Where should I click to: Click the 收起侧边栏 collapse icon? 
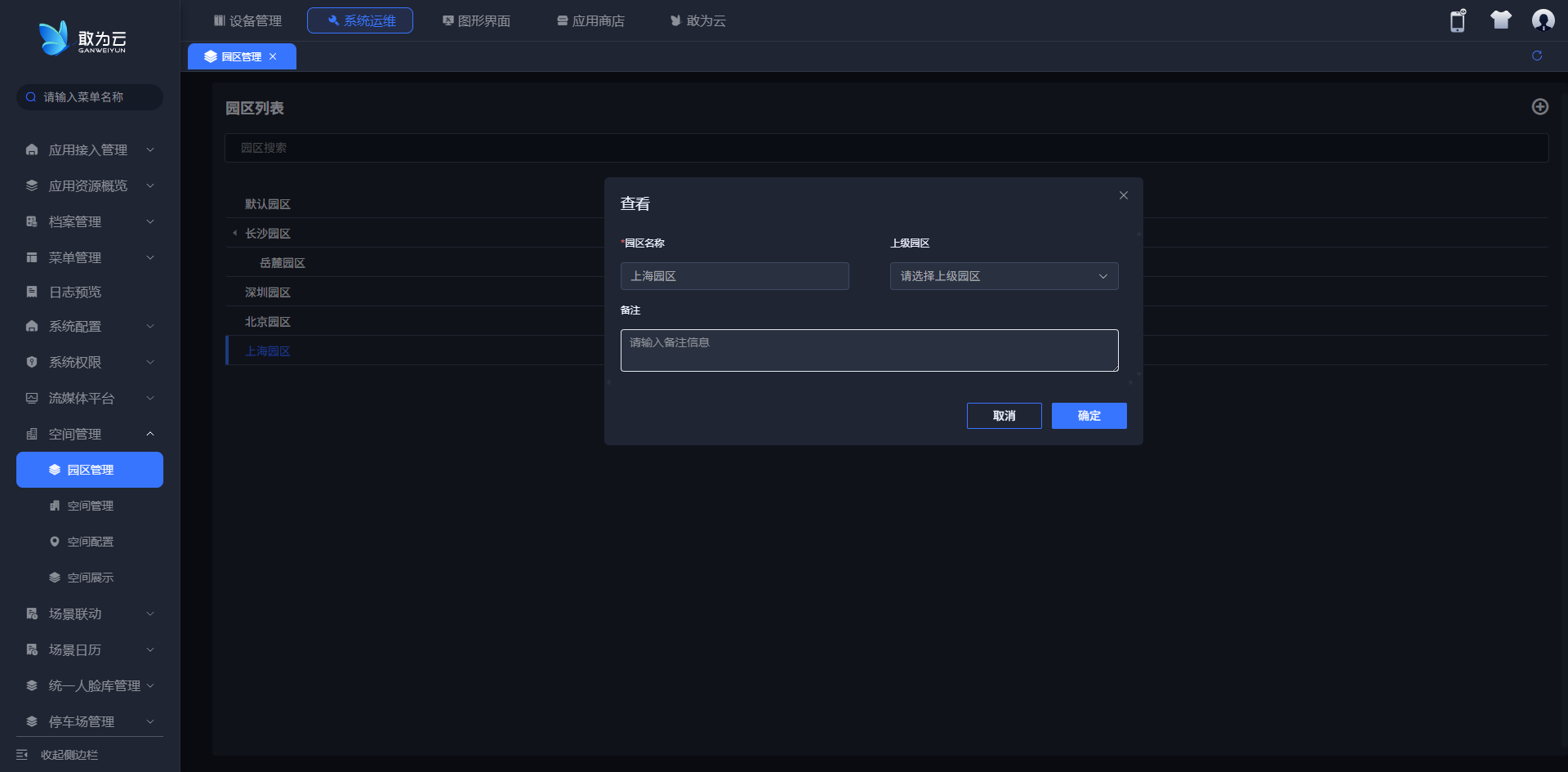click(x=22, y=755)
